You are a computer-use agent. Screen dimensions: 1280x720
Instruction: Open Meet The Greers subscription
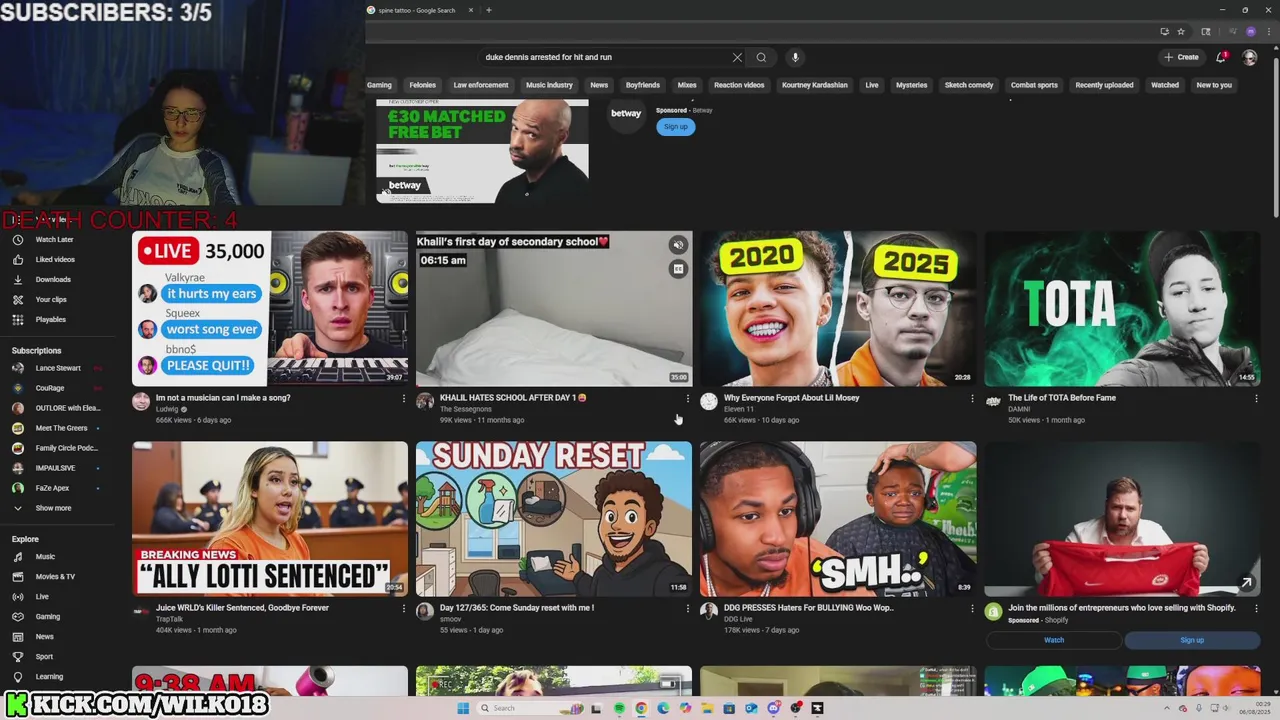[57, 428]
